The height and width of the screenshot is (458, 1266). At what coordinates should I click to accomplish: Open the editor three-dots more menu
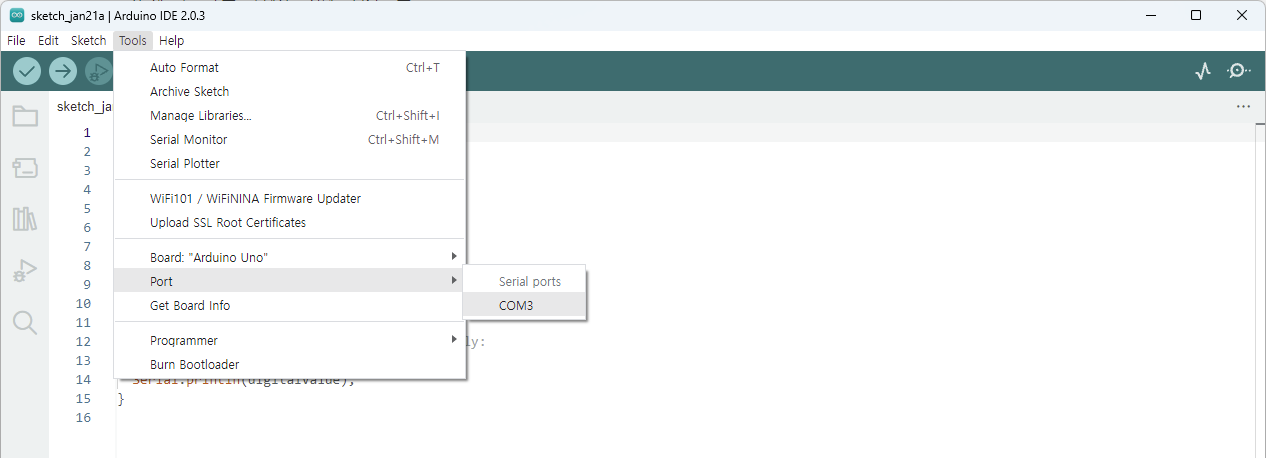tap(1243, 106)
